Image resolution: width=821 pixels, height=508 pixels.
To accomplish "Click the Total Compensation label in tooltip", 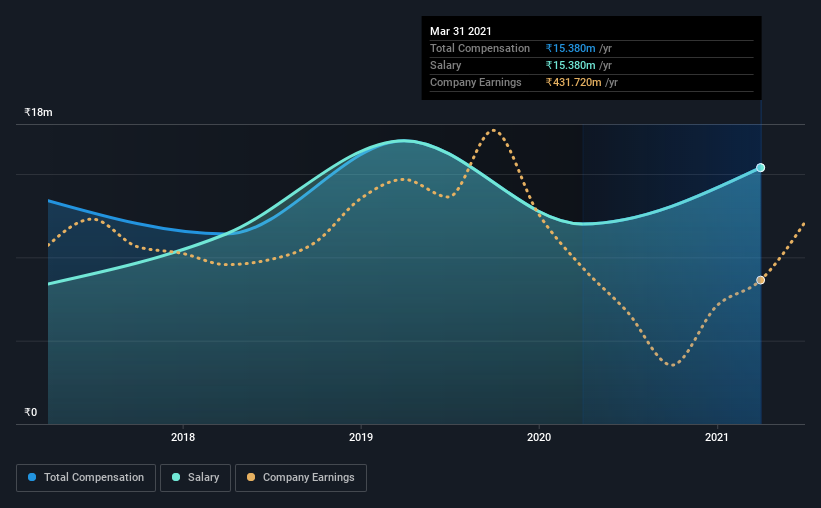I will [480, 48].
